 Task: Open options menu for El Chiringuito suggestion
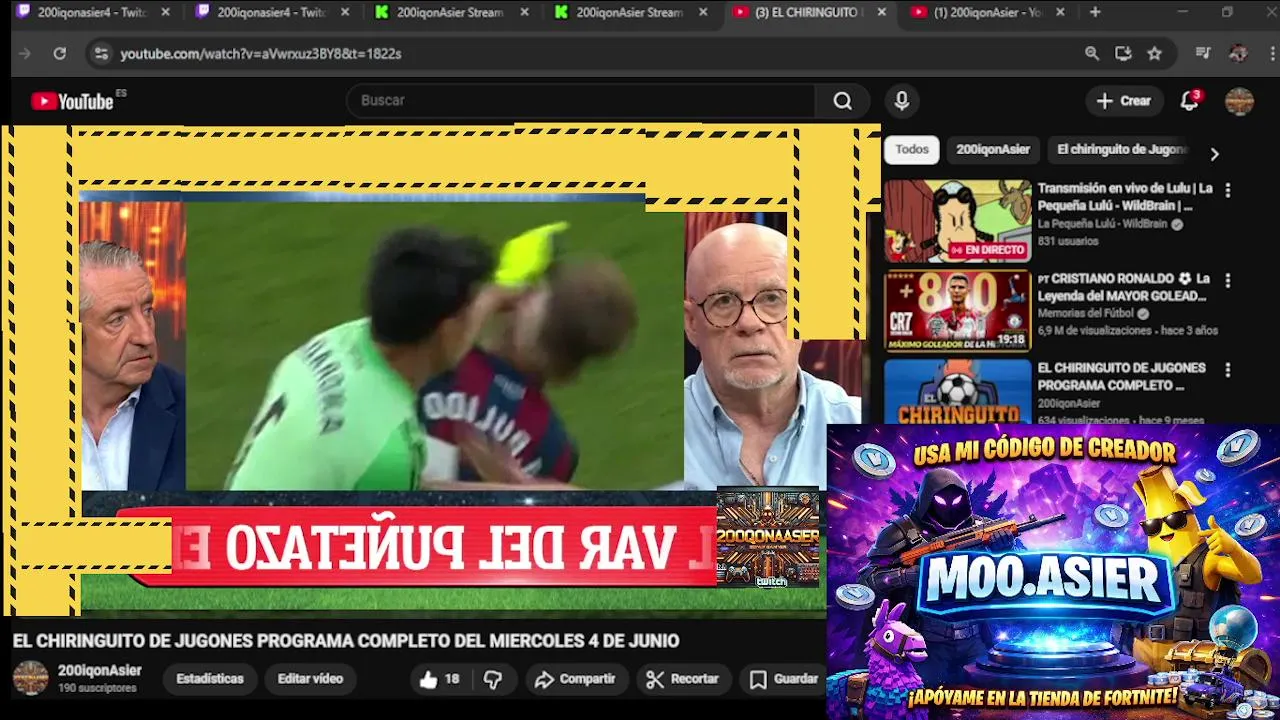coord(1228,370)
